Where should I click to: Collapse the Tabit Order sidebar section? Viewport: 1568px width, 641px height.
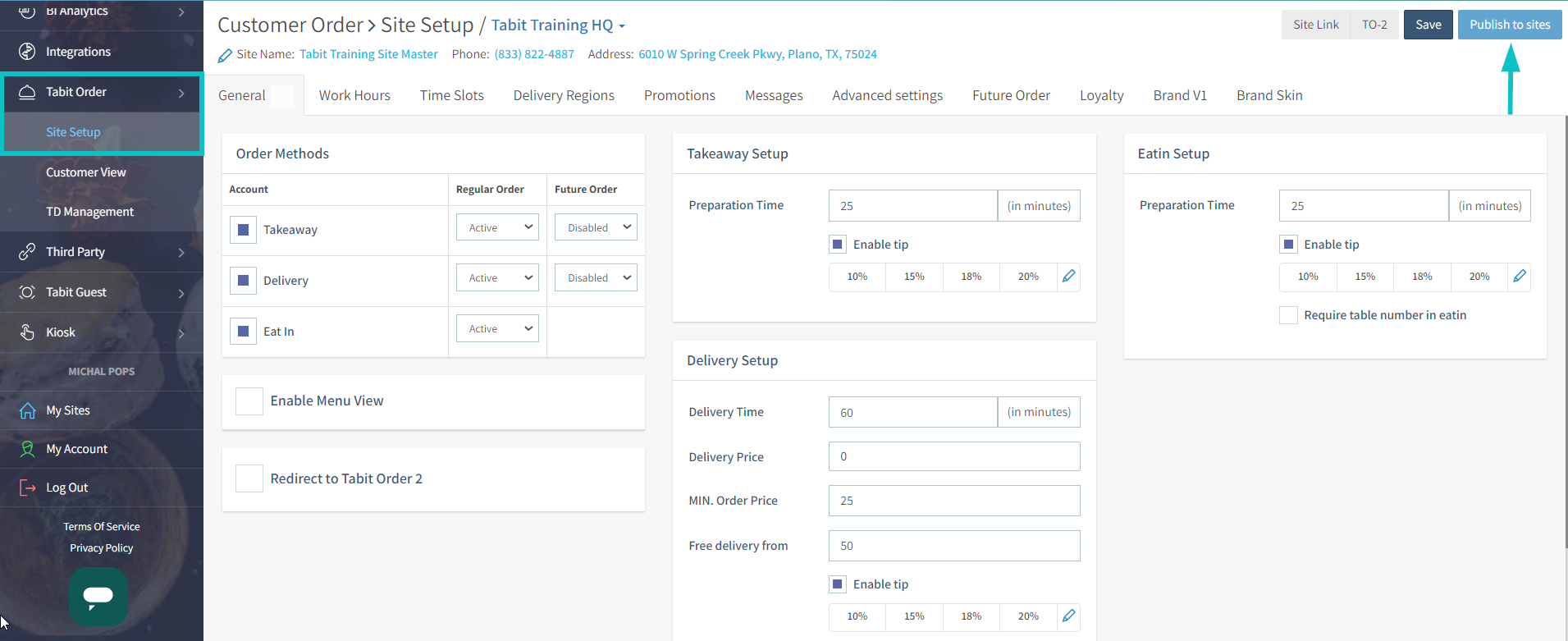[181, 93]
